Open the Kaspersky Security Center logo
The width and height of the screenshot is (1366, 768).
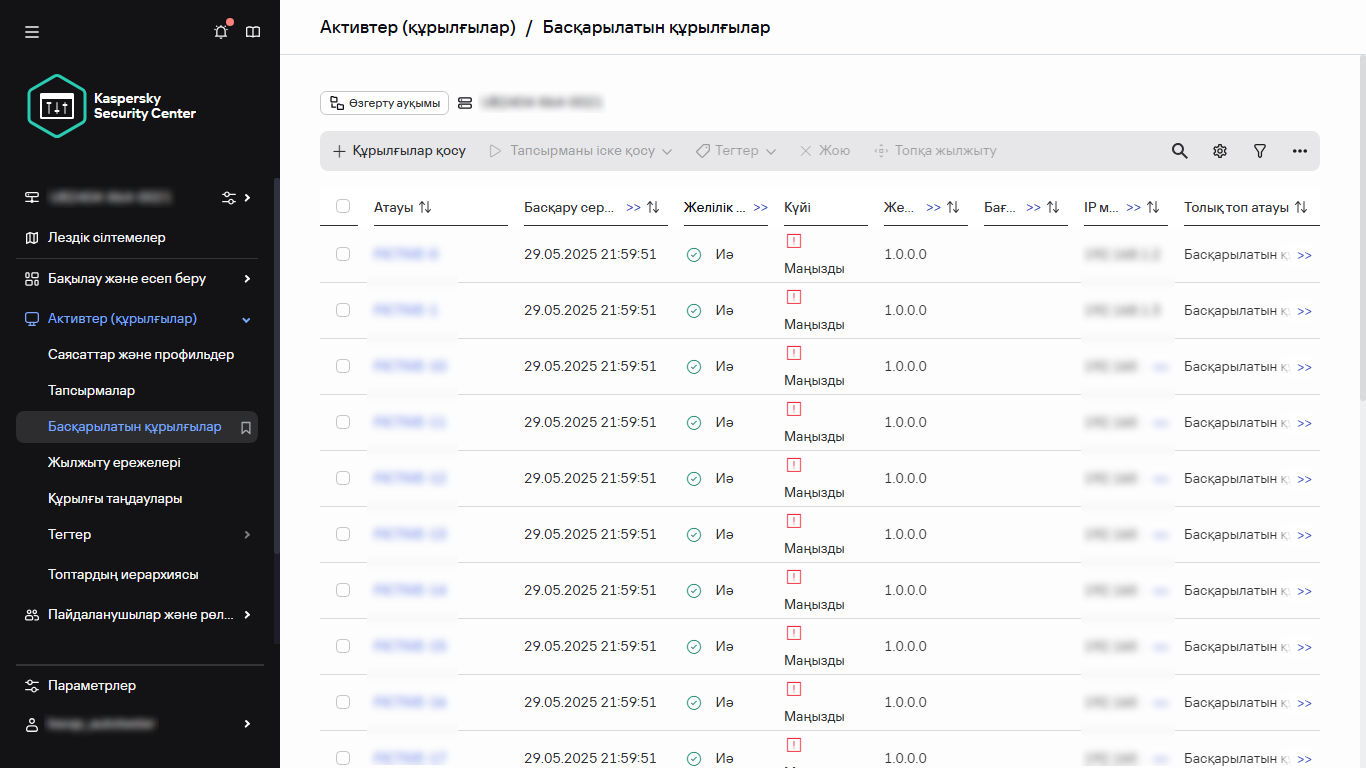57,105
